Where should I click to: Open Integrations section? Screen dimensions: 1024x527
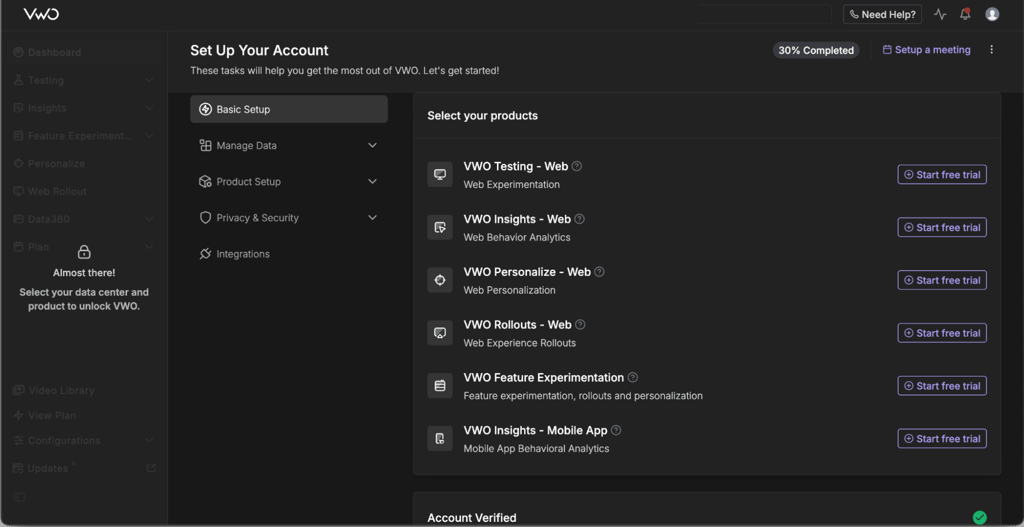tap(289, 254)
